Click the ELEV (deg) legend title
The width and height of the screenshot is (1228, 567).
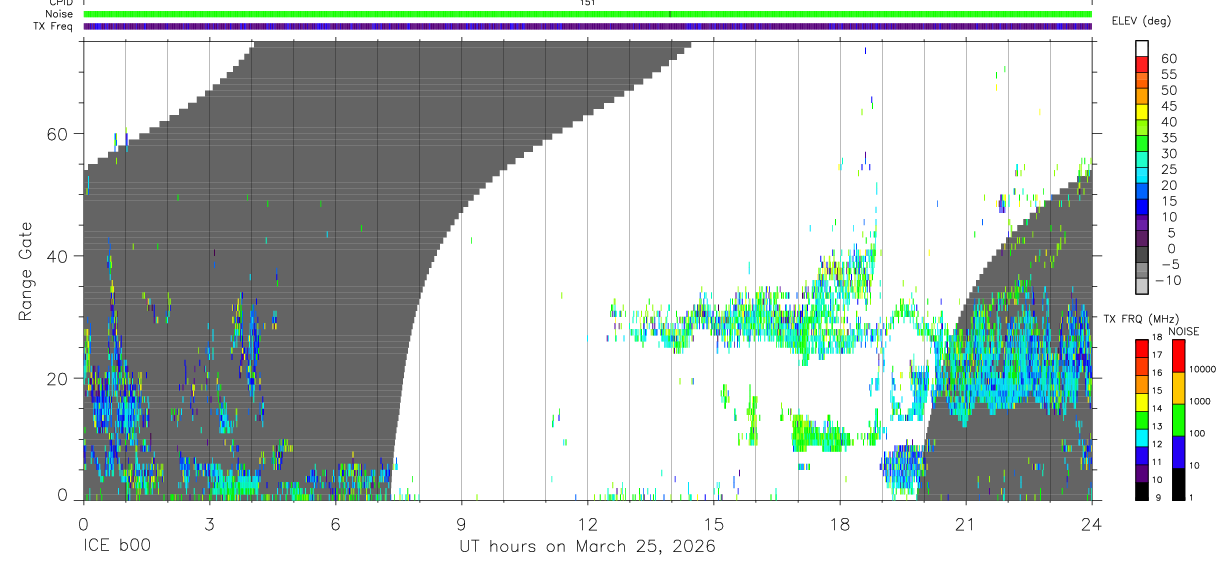point(1141,21)
